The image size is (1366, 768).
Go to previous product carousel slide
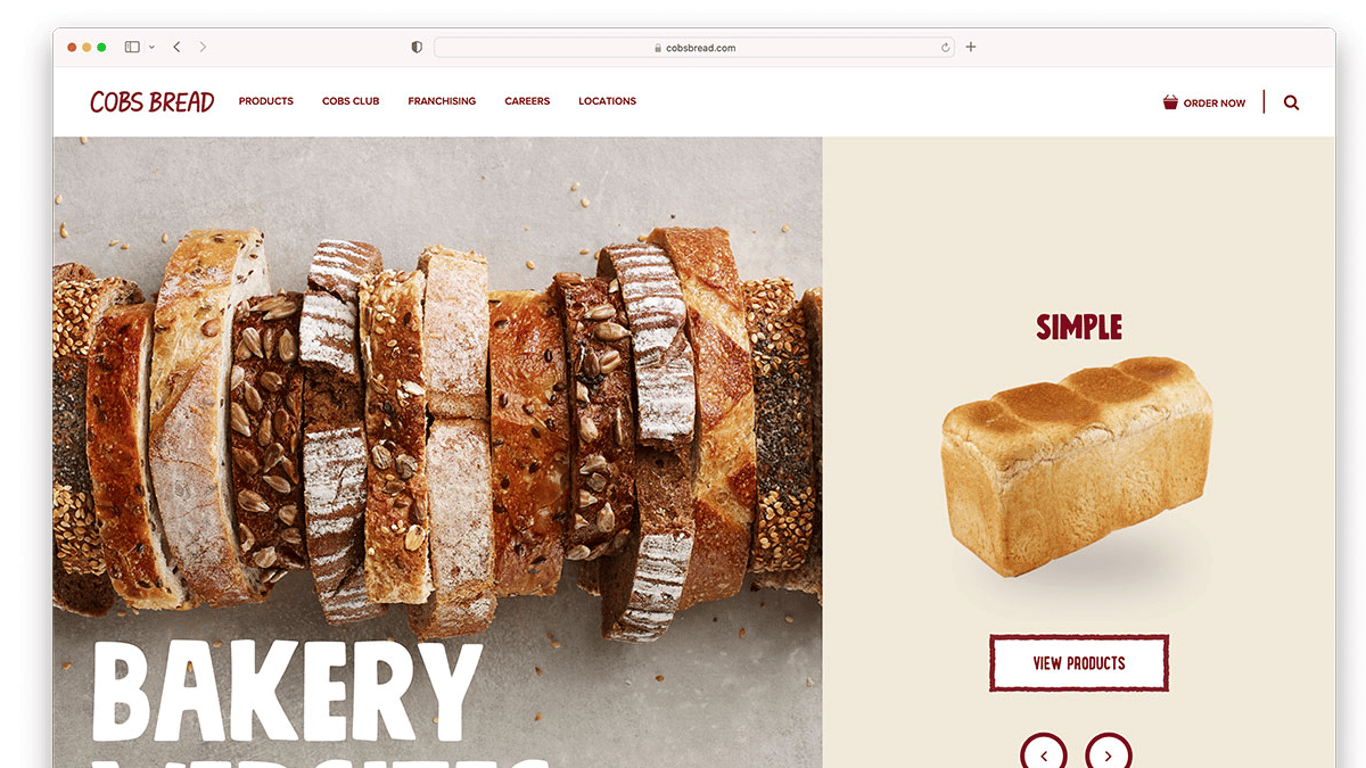pos(1043,755)
